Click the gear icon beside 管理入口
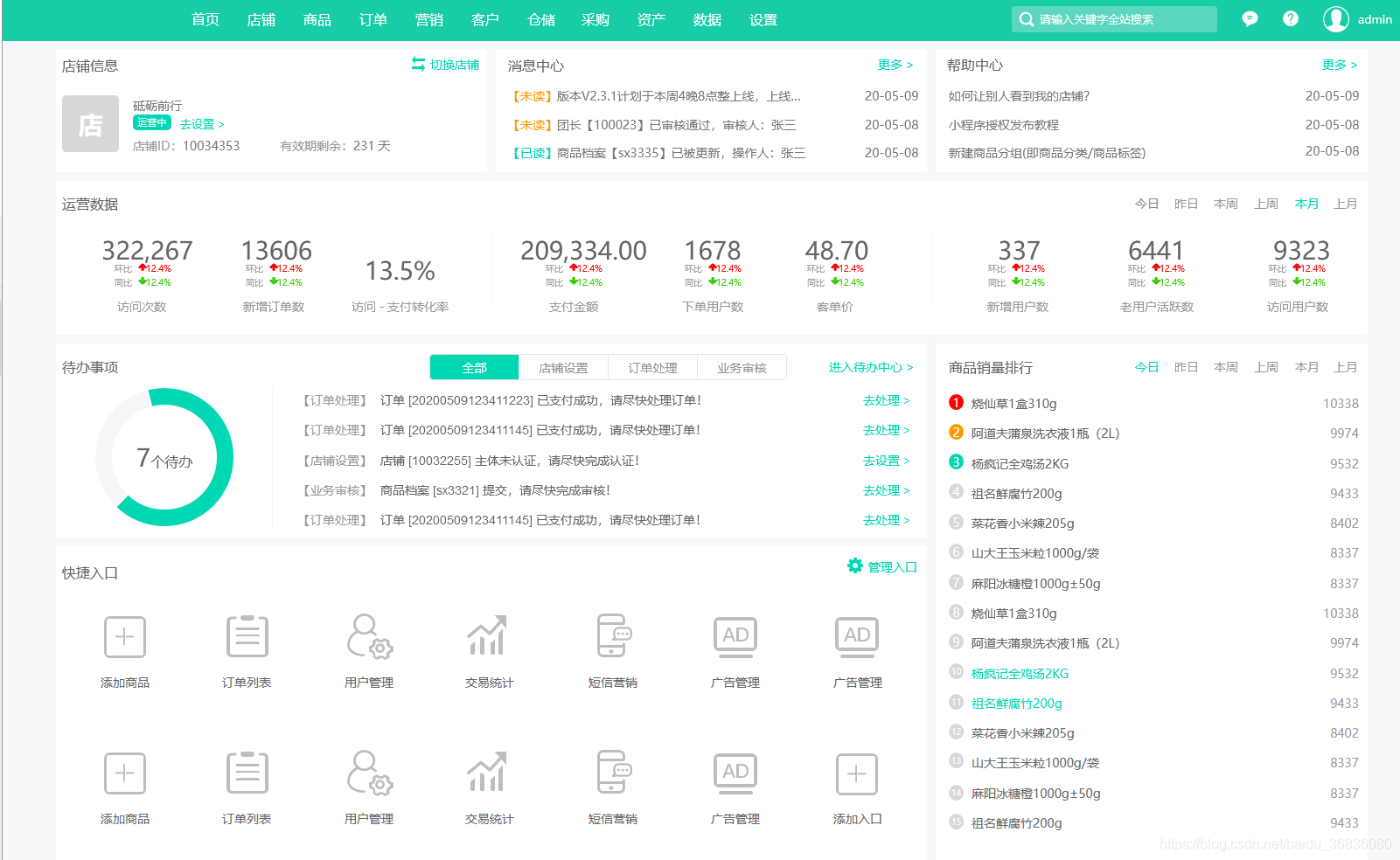 coord(855,565)
